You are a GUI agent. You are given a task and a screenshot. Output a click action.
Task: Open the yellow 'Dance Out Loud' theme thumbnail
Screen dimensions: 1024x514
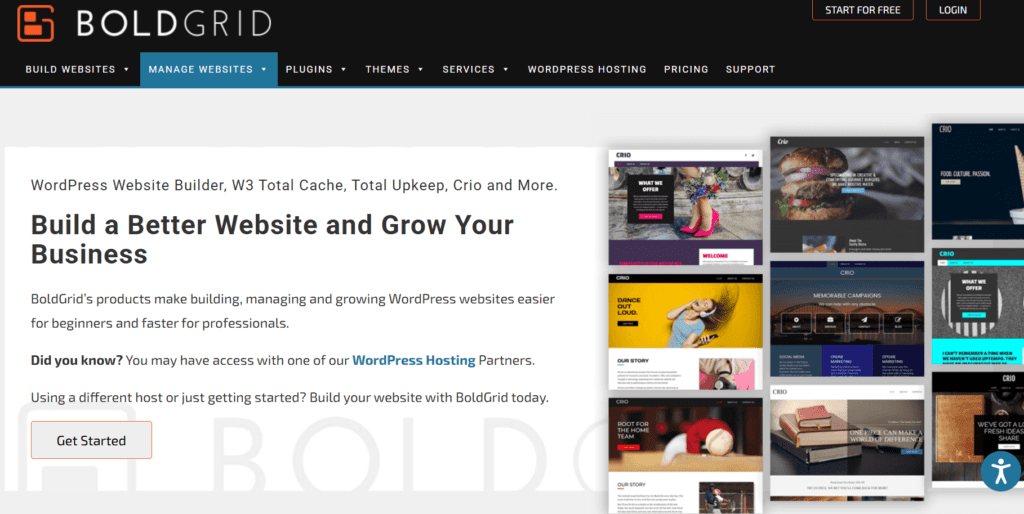click(685, 332)
